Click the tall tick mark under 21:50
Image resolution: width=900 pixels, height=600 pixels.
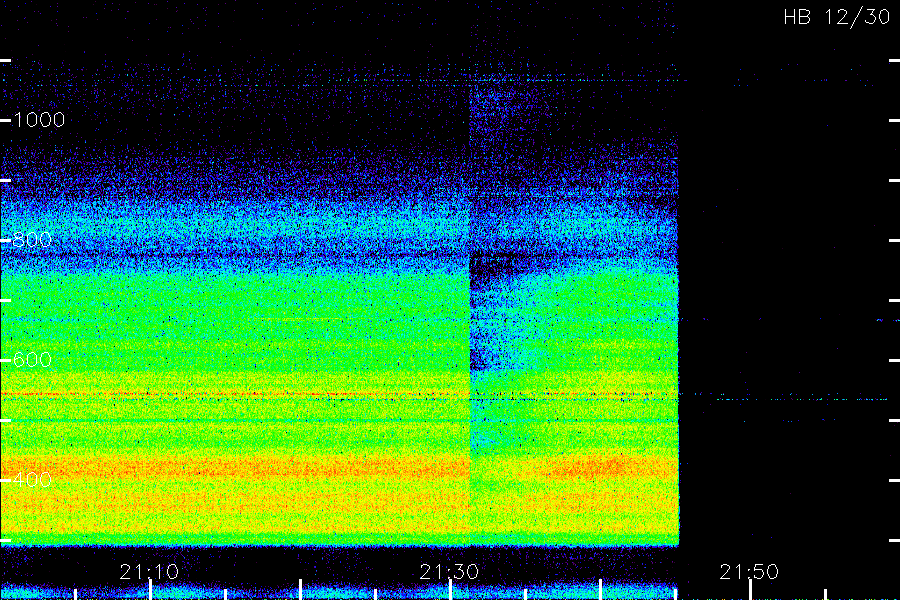pos(750,590)
